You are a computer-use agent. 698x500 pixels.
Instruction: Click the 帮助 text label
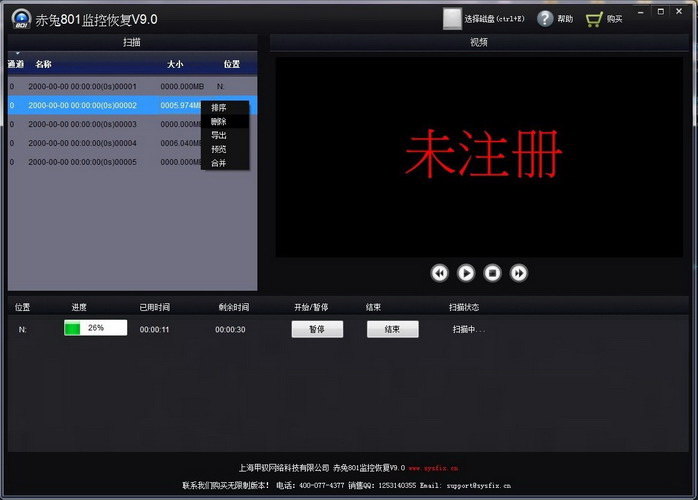565,19
